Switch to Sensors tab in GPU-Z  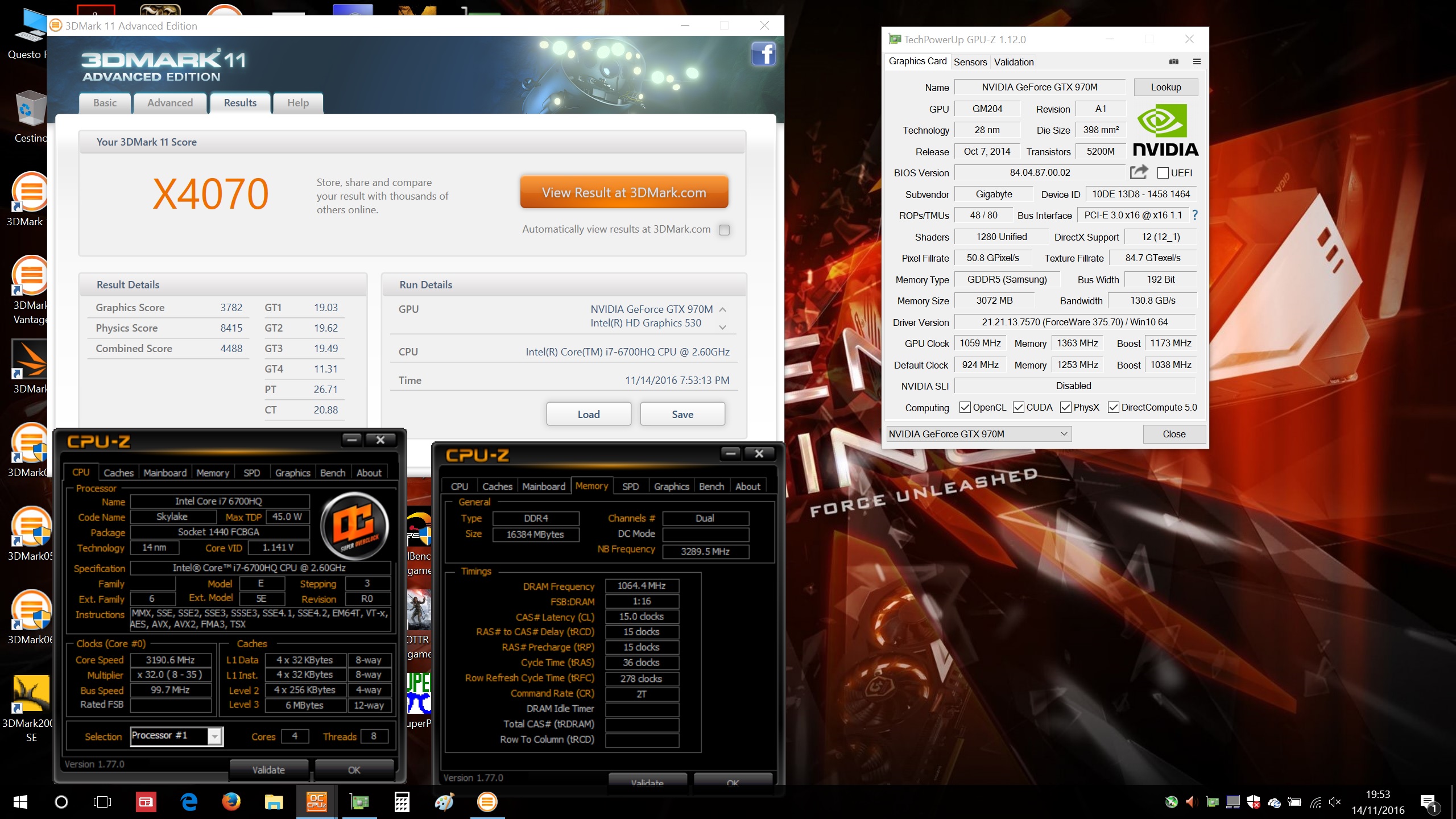(x=970, y=62)
